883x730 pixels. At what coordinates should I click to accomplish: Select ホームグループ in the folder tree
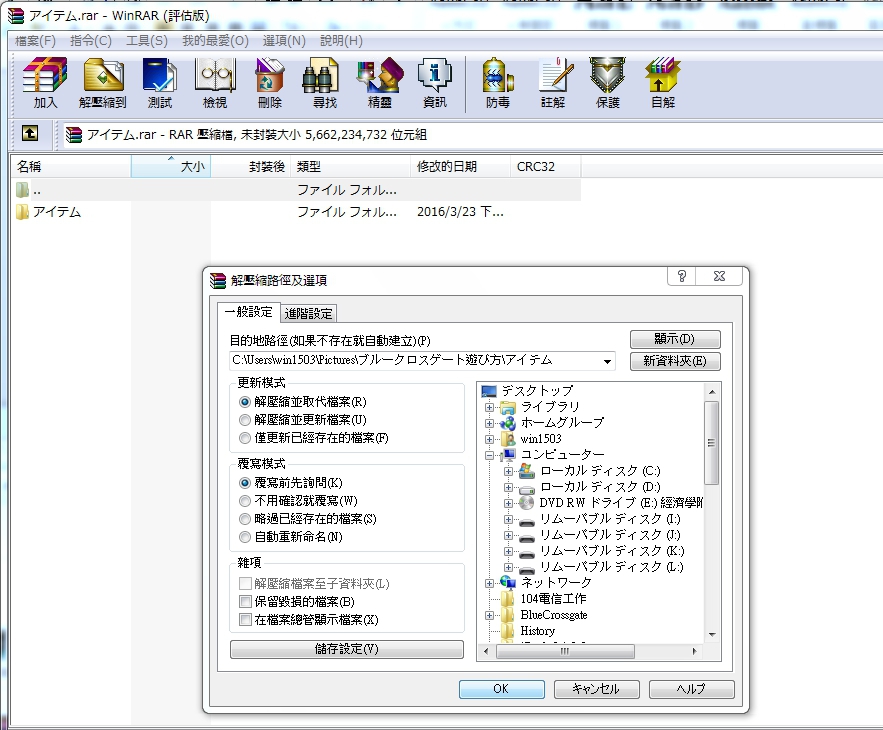click(562, 422)
